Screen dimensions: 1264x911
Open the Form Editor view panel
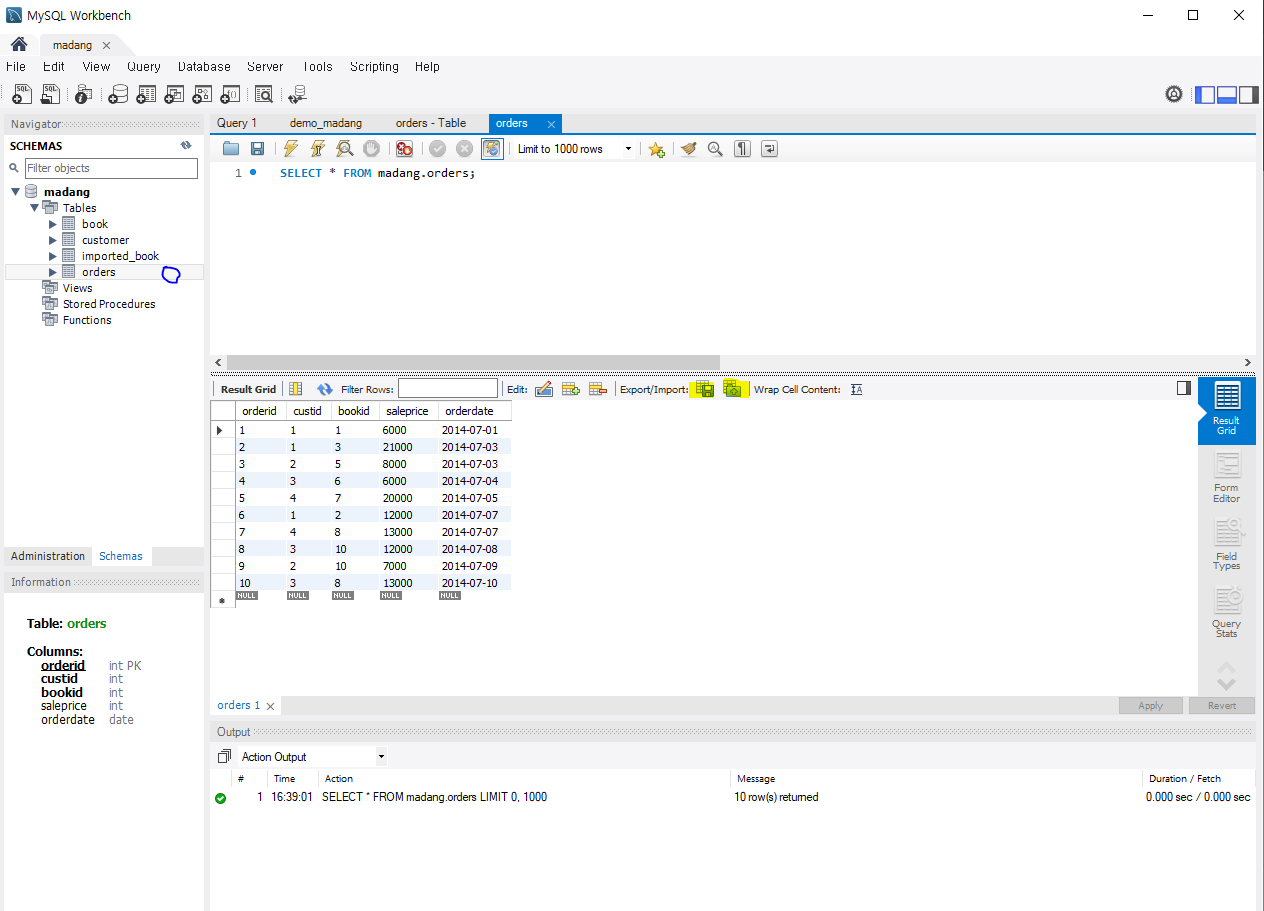1226,476
